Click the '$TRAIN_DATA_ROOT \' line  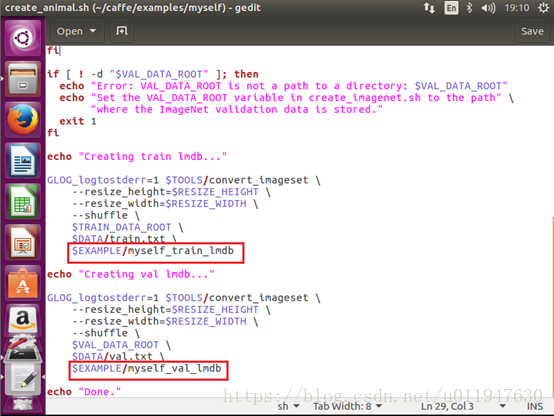(x=128, y=227)
